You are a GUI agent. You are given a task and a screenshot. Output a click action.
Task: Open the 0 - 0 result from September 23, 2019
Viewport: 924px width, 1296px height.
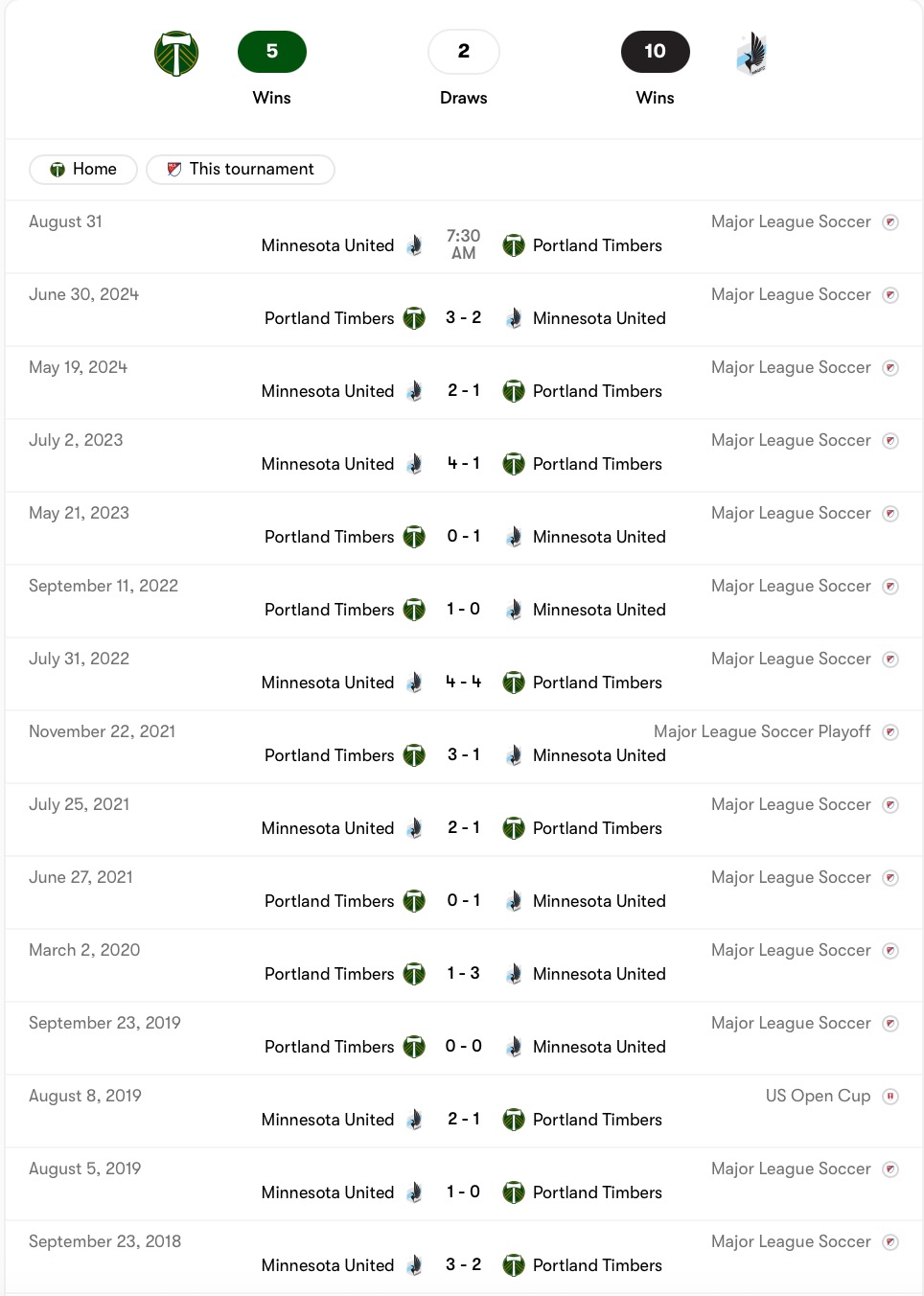pos(464,1046)
